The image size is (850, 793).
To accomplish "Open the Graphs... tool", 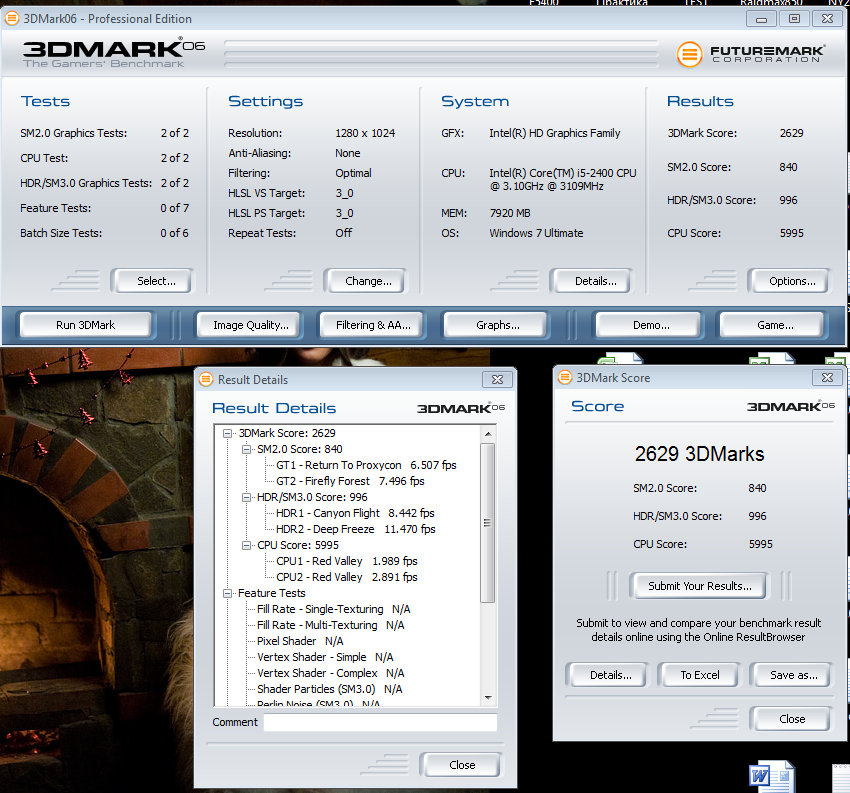I will click(x=496, y=325).
